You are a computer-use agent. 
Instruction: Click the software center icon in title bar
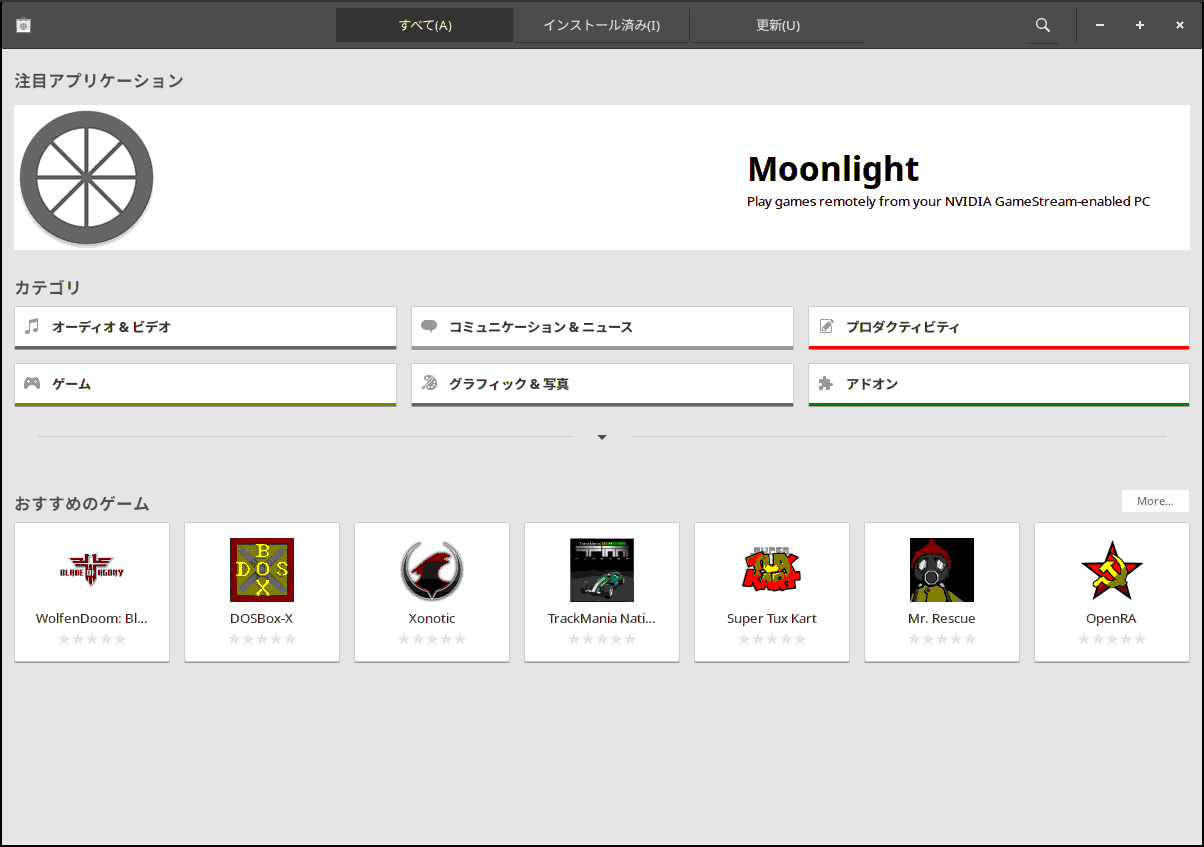[x=24, y=25]
